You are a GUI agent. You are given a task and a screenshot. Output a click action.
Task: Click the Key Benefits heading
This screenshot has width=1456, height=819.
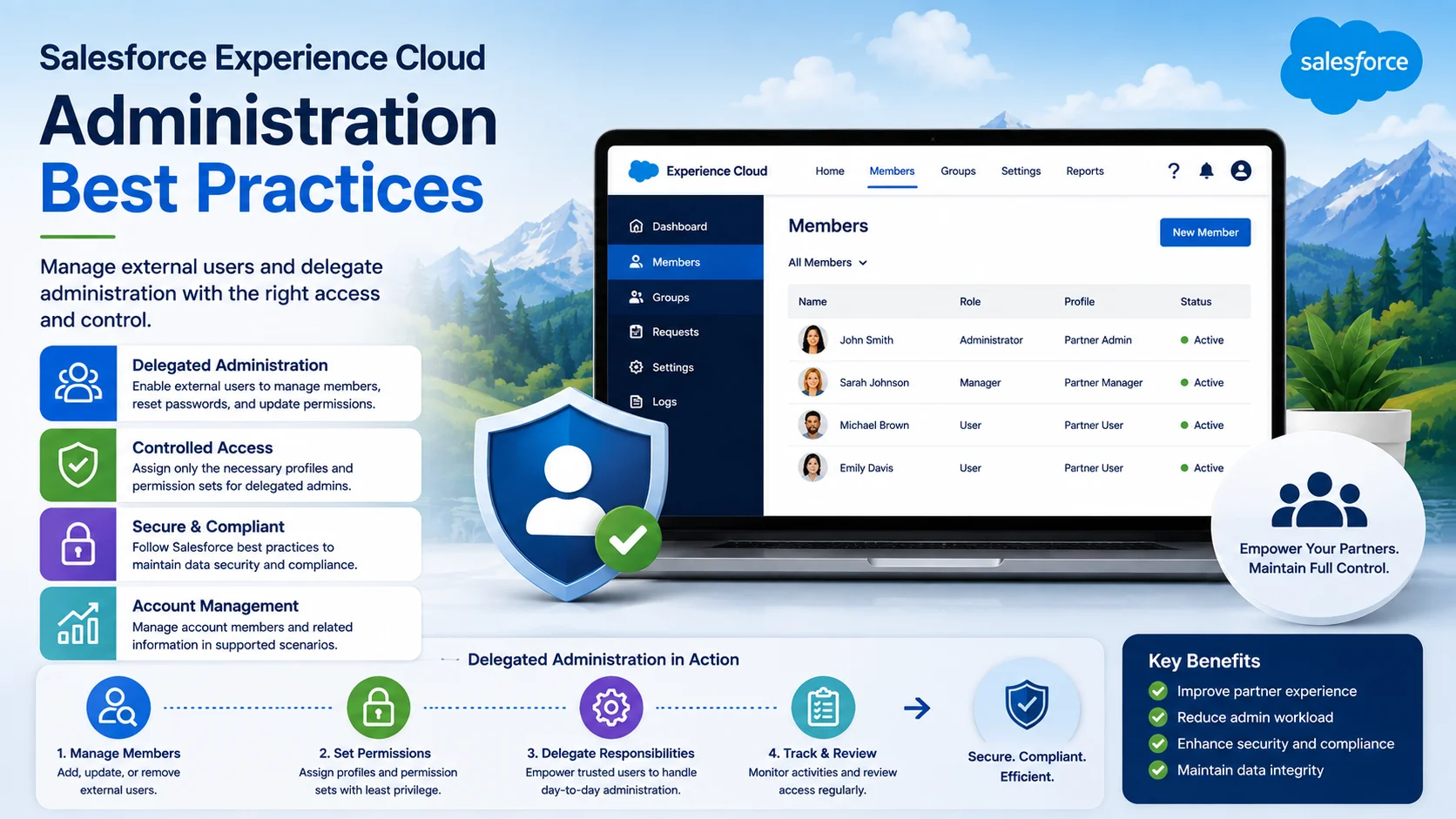point(1204,661)
